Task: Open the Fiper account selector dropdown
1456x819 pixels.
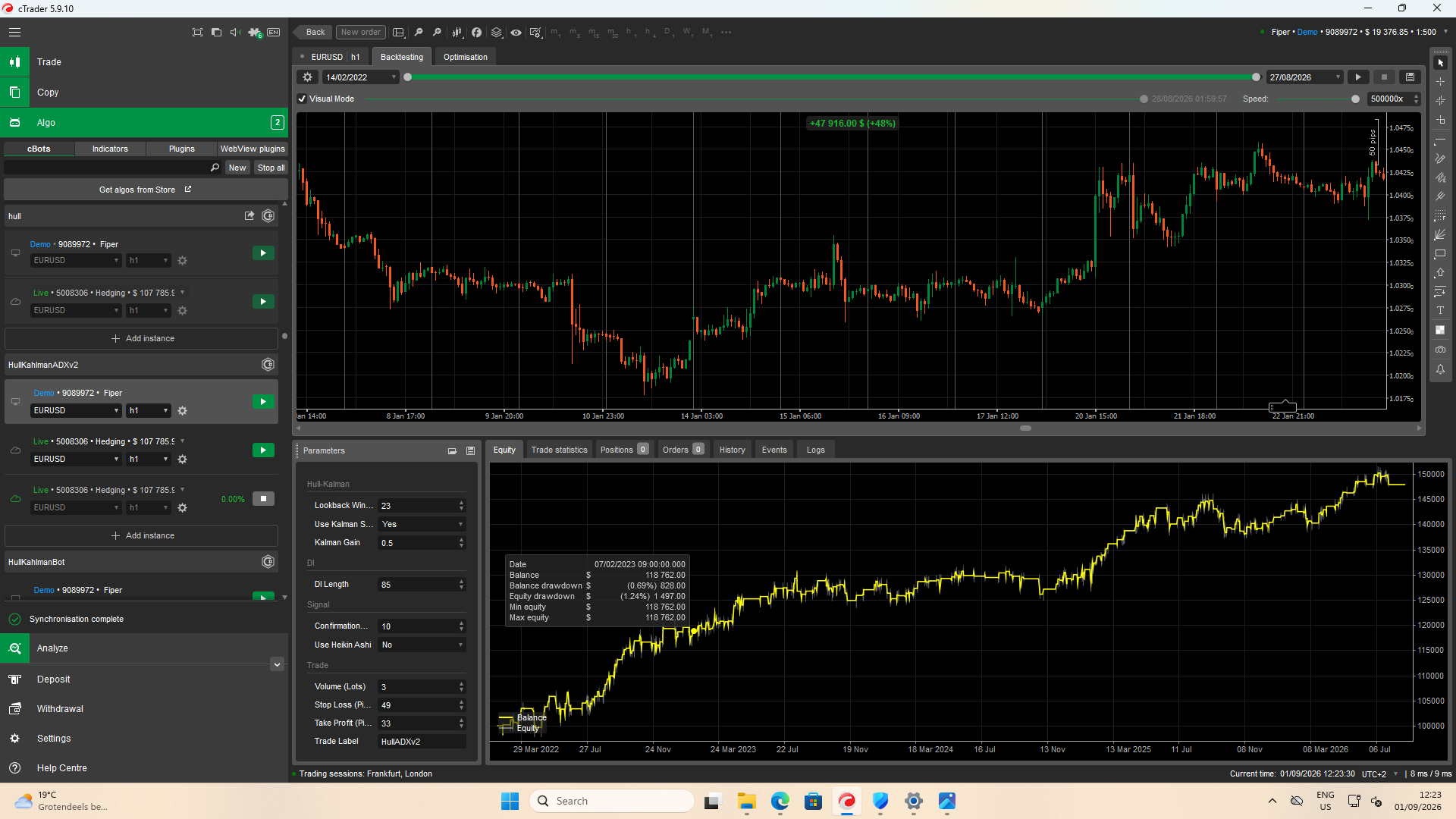Action: 1445,32
